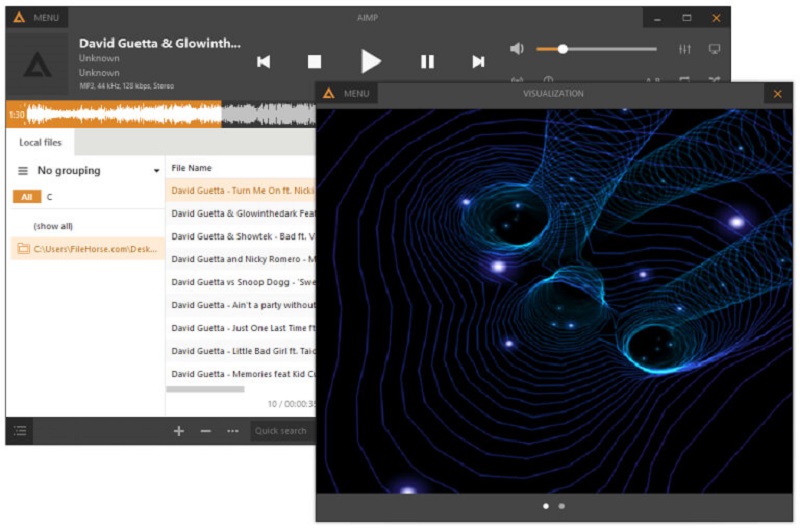Select 'David Guetta & Glowinthedark Feat' row

(241, 213)
